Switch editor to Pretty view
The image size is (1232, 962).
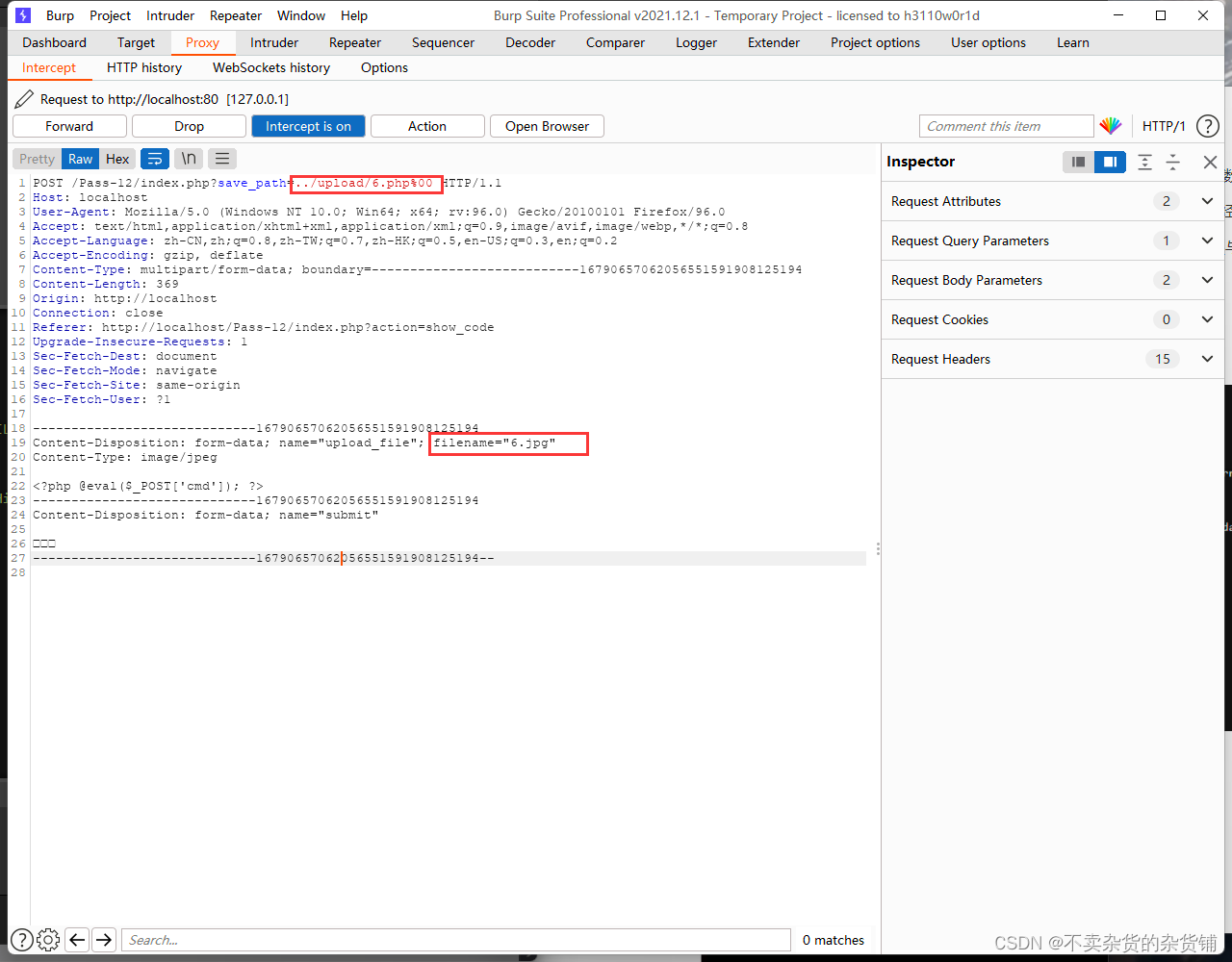click(38, 159)
